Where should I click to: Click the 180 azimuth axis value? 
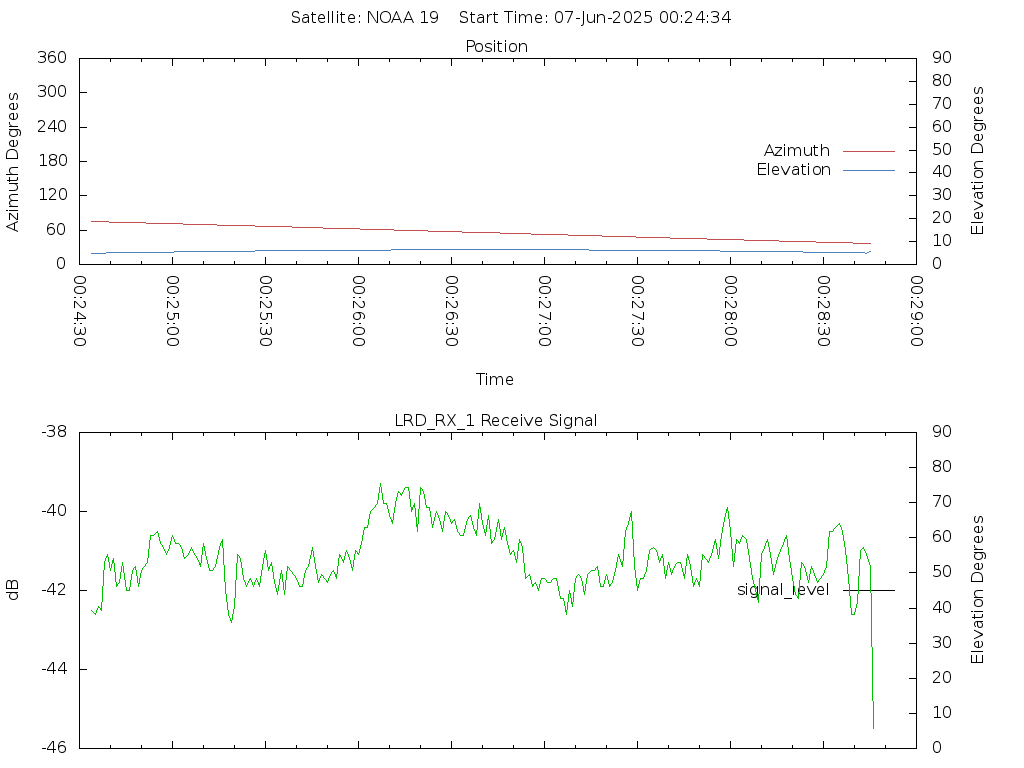tap(52, 161)
